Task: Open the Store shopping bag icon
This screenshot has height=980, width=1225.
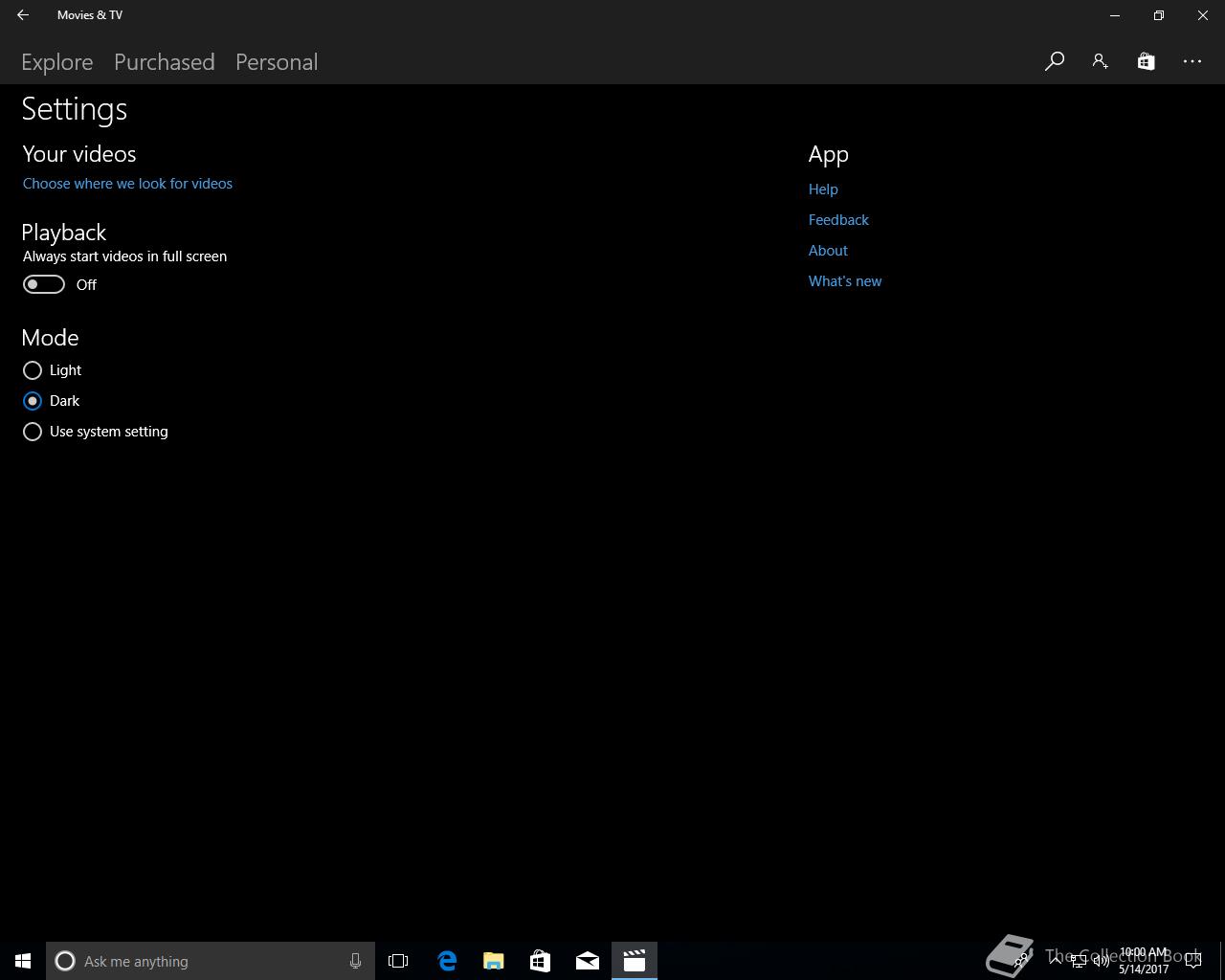Action: point(1146,61)
